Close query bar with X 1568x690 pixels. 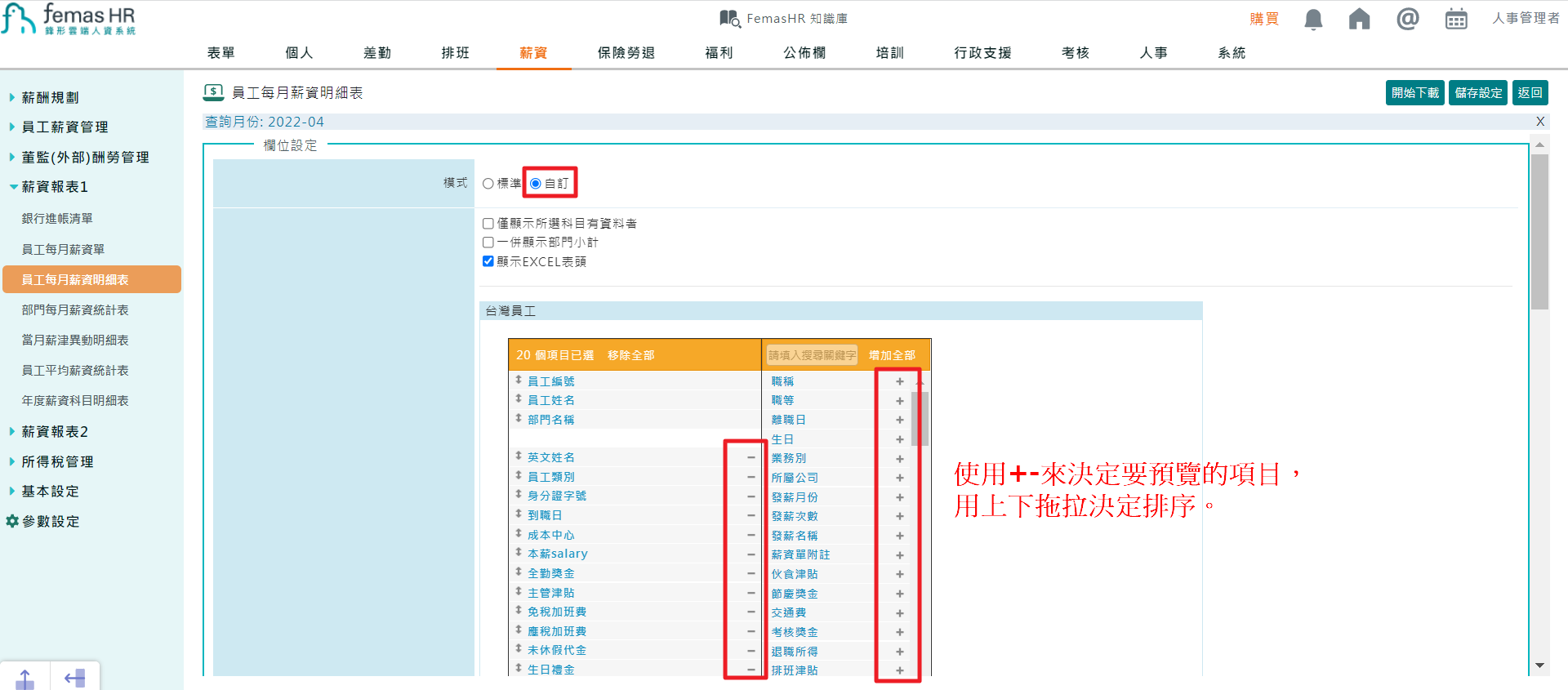1540,122
